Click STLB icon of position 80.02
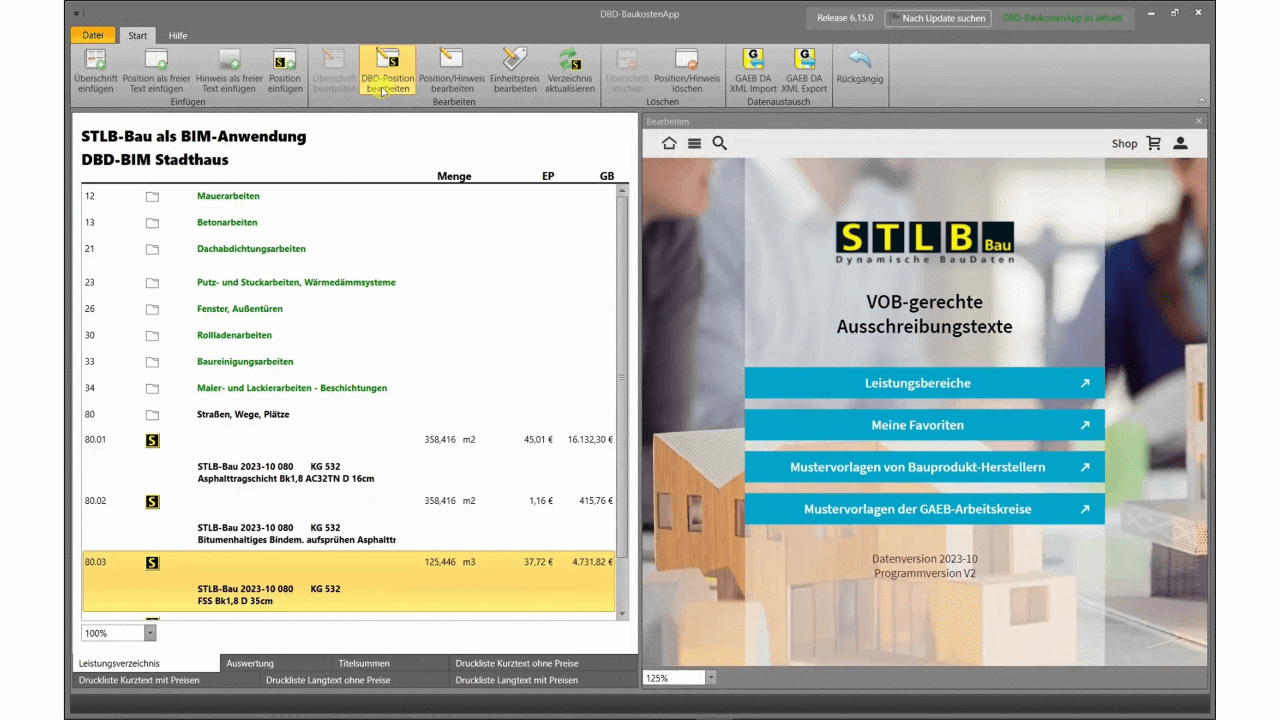 (x=152, y=502)
